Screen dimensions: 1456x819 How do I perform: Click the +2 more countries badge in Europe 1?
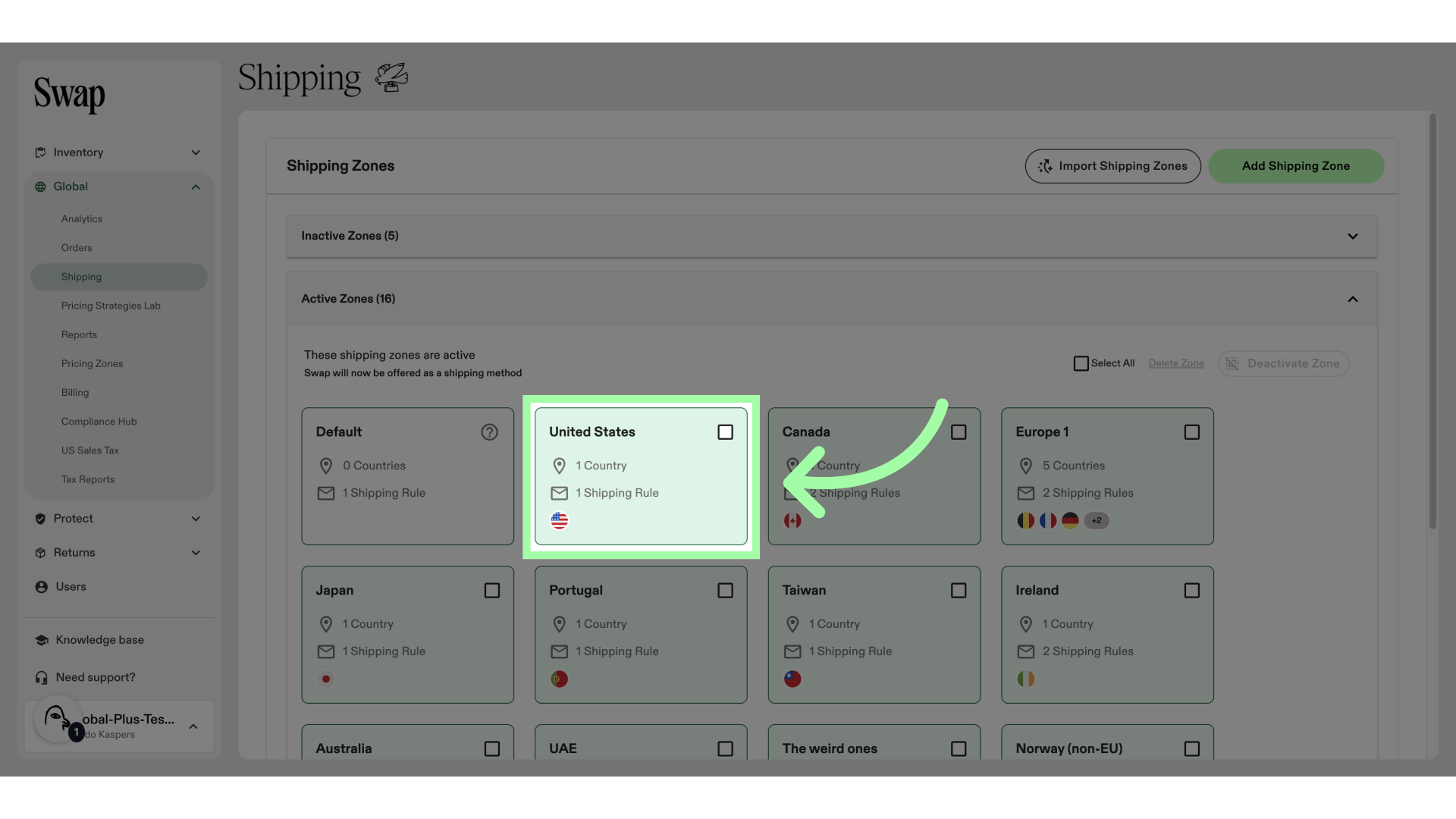tap(1097, 520)
